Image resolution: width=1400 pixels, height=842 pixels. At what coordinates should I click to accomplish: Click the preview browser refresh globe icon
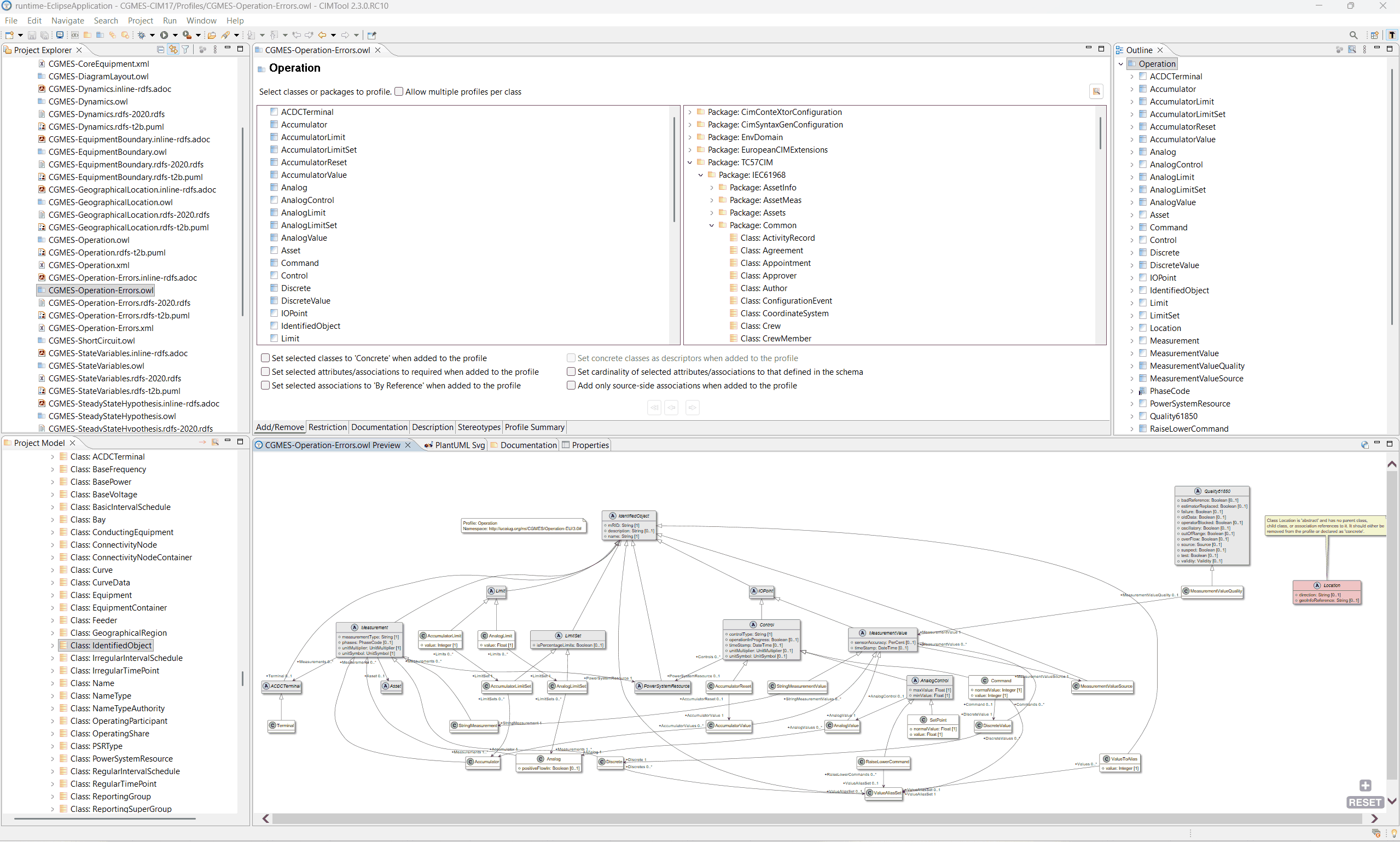[1364, 445]
